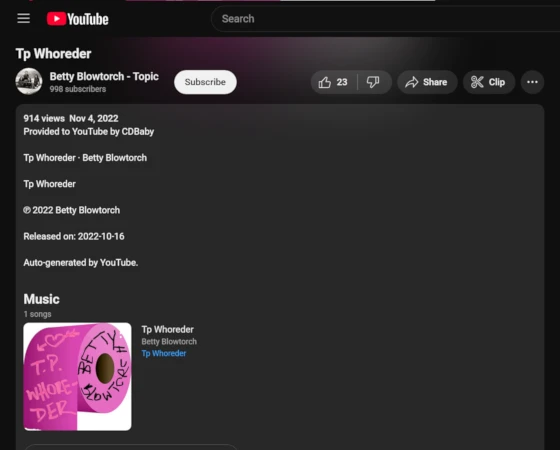Click the 998 subscribers text

point(78,89)
